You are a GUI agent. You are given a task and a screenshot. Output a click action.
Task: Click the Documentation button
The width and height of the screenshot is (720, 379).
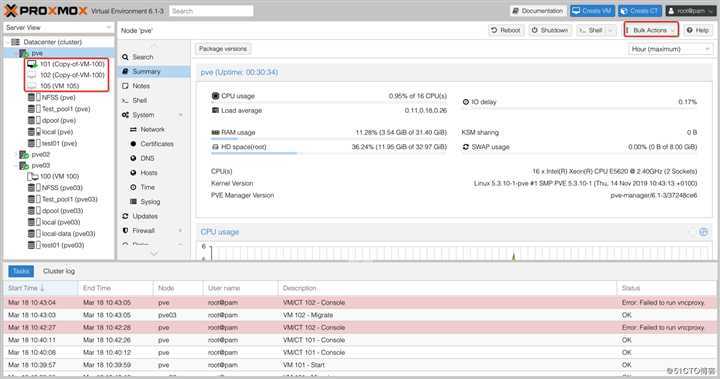click(x=537, y=11)
